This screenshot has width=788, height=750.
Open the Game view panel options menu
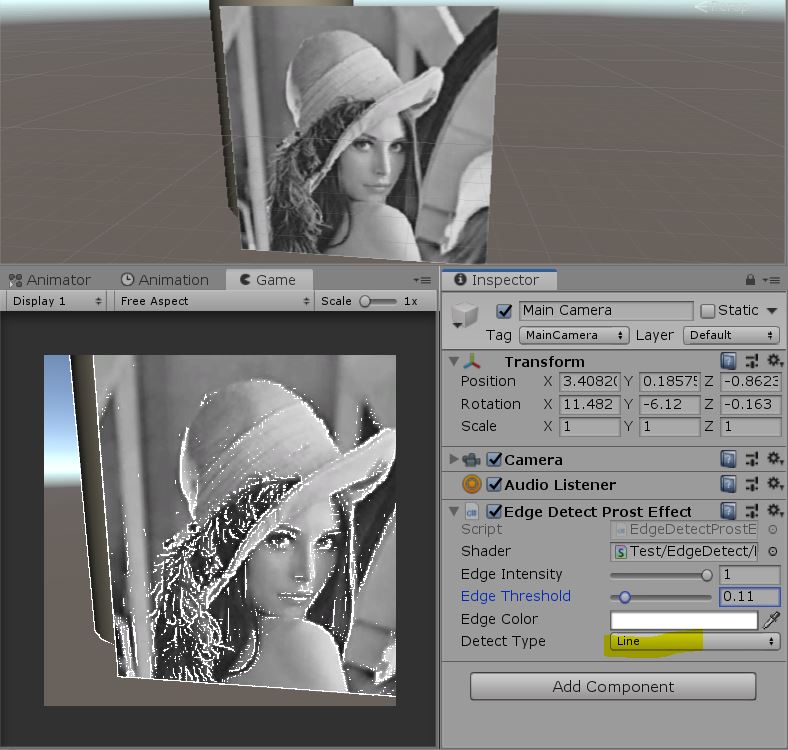422,280
